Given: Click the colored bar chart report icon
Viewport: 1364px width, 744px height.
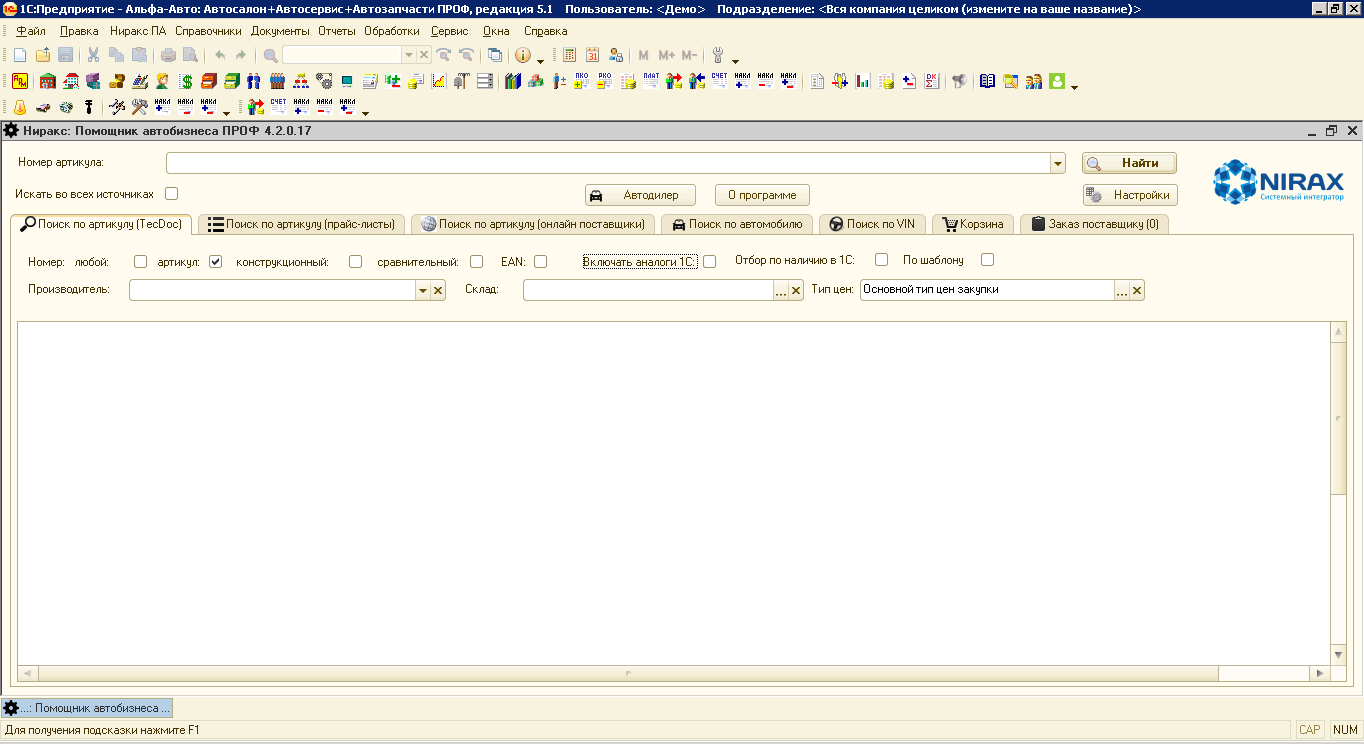Looking at the screenshot, I should pyautogui.click(x=863, y=81).
